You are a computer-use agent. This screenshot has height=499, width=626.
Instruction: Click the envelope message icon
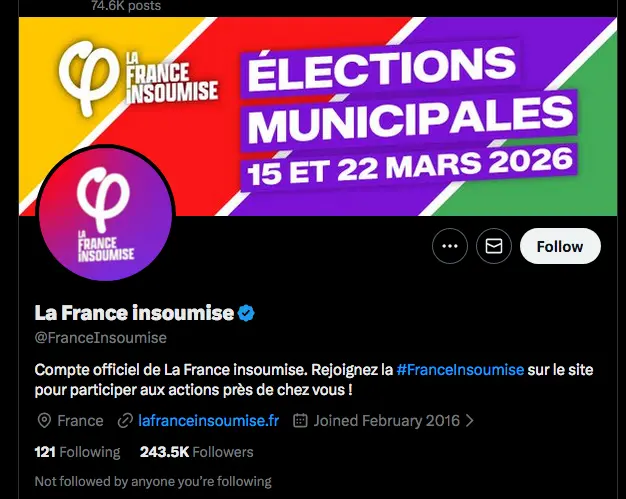(x=494, y=246)
